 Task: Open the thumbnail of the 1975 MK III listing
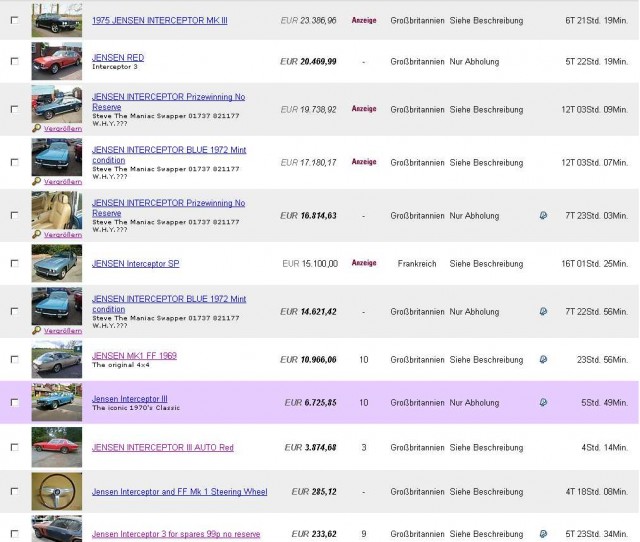click(57, 20)
